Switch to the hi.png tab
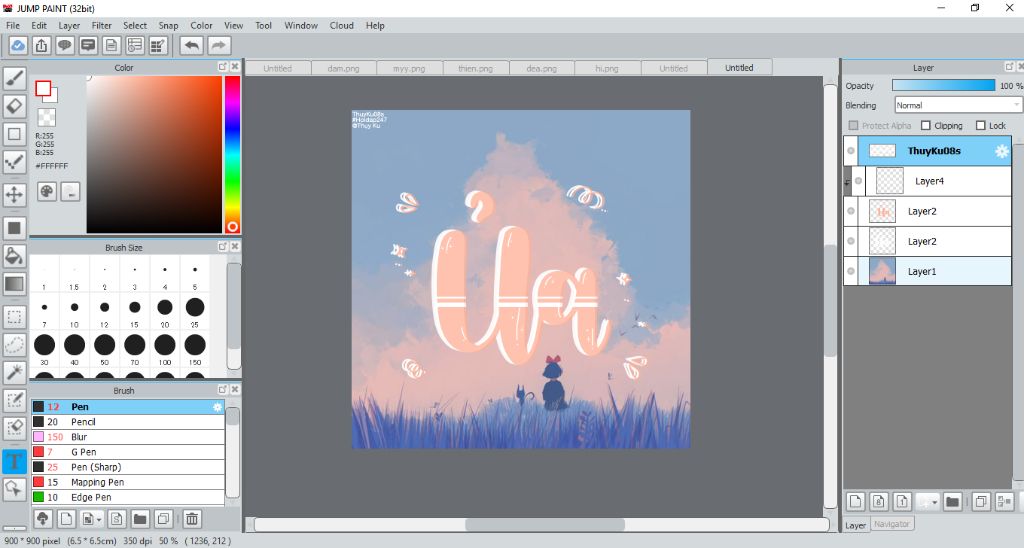Screen dimensions: 1024x548 point(607,68)
